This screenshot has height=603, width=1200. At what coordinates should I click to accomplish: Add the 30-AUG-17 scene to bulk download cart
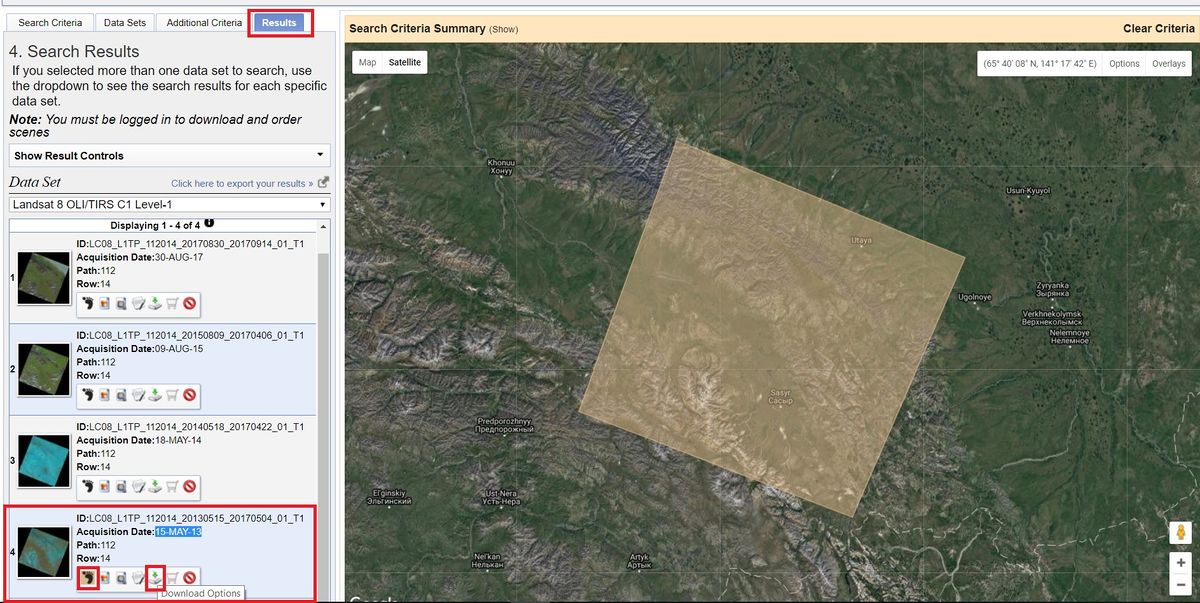[x=170, y=303]
